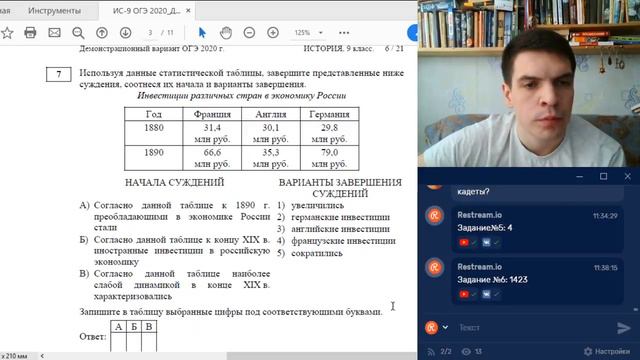Click the total pages label / 11

167,33
